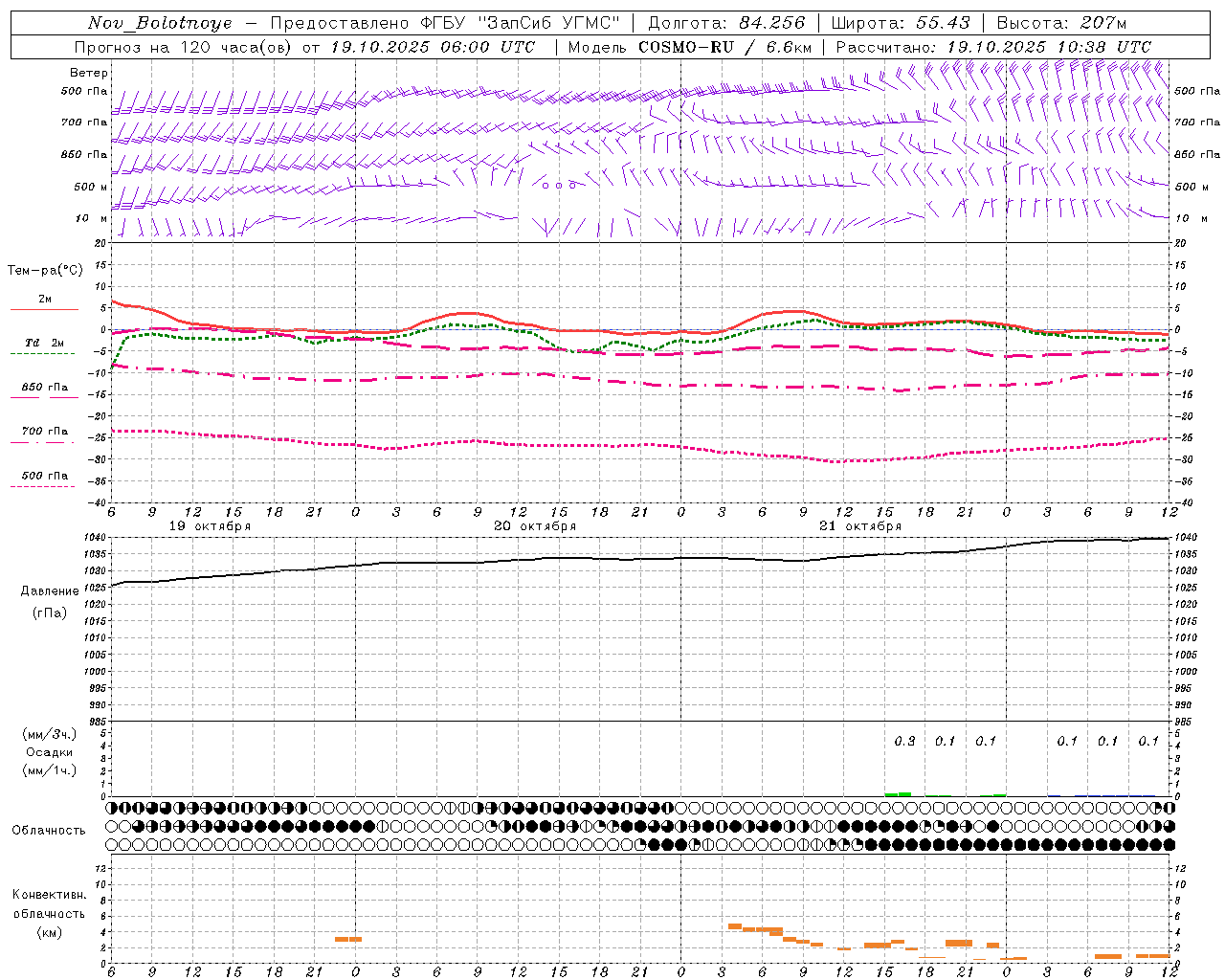The width and height of the screenshot is (1225, 980).
Task: Click the Давление pressure panel label
Action: pyautogui.click(x=50, y=591)
